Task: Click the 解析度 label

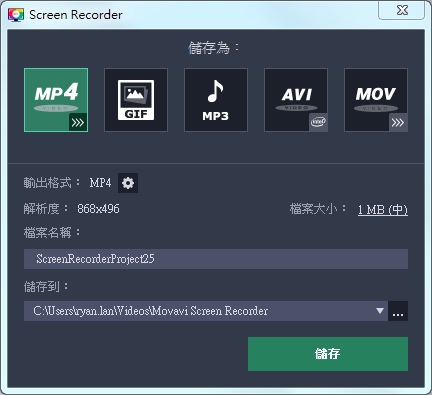Action: pos(46,209)
